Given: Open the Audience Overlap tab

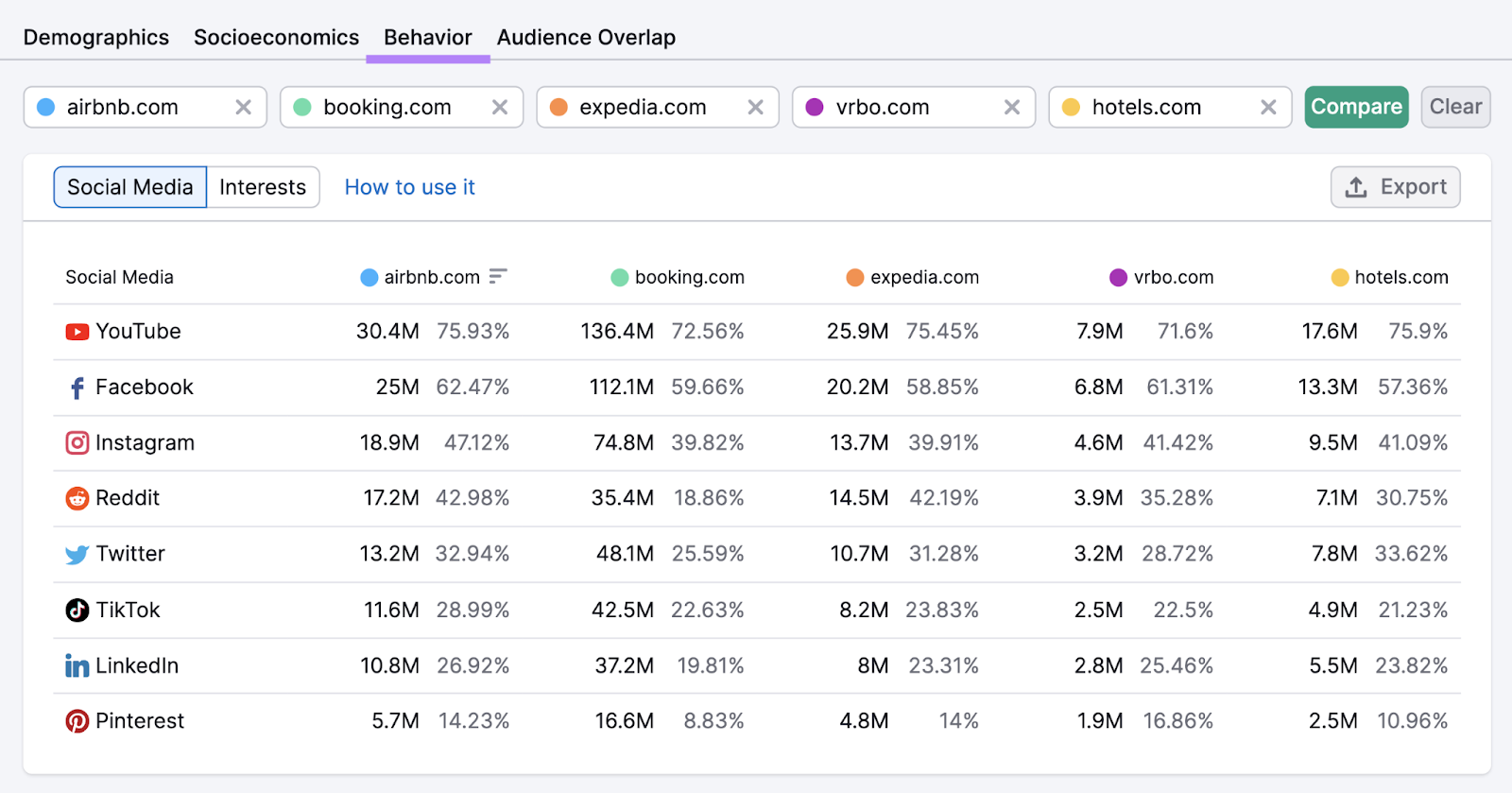Looking at the screenshot, I should click(x=587, y=38).
